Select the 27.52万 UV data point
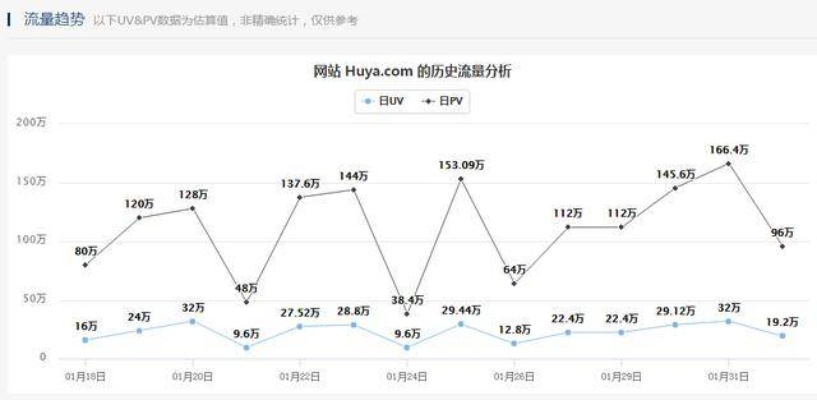This screenshot has height=400, width=817. [300, 327]
